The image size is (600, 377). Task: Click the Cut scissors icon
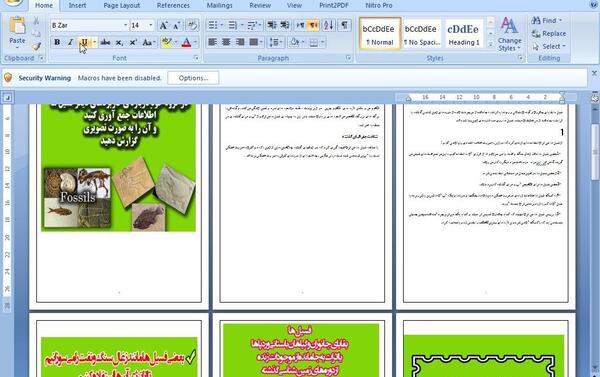pyautogui.click(x=36, y=21)
